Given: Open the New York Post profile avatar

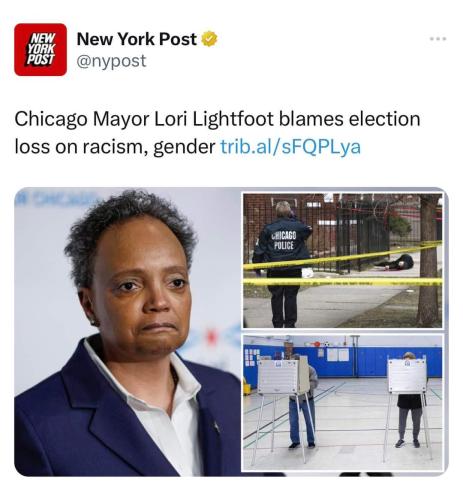Looking at the screenshot, I should [x=40, y=50].
